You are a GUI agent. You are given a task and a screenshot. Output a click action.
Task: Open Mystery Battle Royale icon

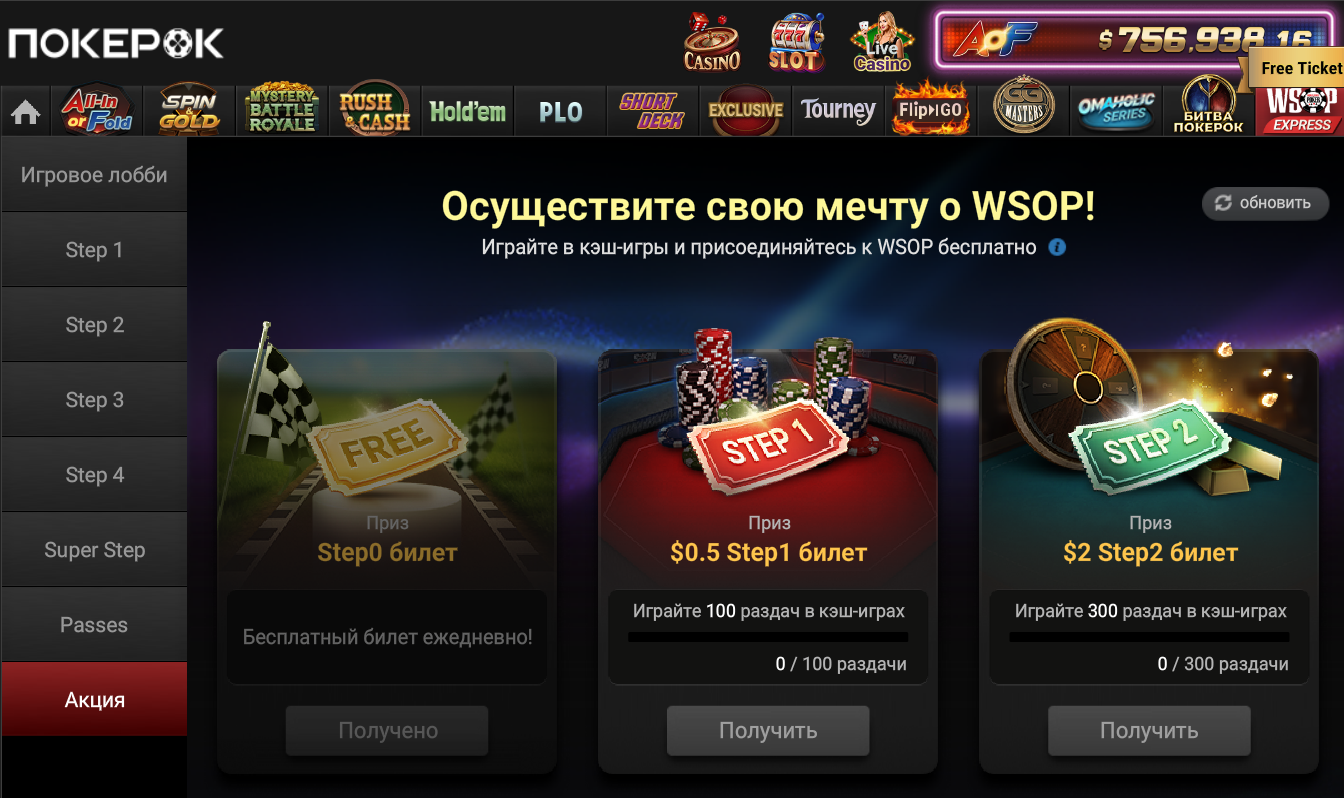pos(281,110)
